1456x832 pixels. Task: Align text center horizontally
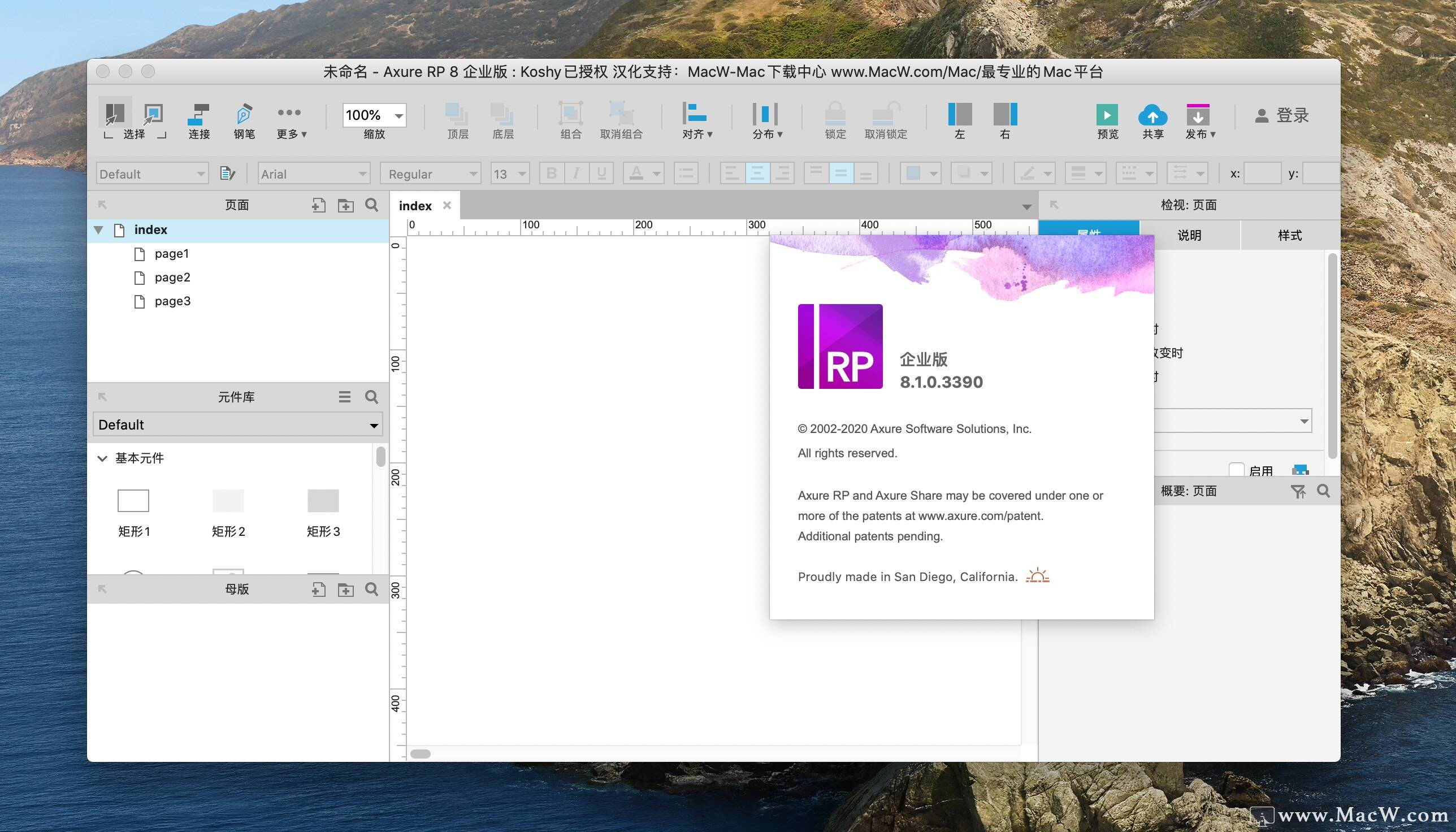(757, 173)
